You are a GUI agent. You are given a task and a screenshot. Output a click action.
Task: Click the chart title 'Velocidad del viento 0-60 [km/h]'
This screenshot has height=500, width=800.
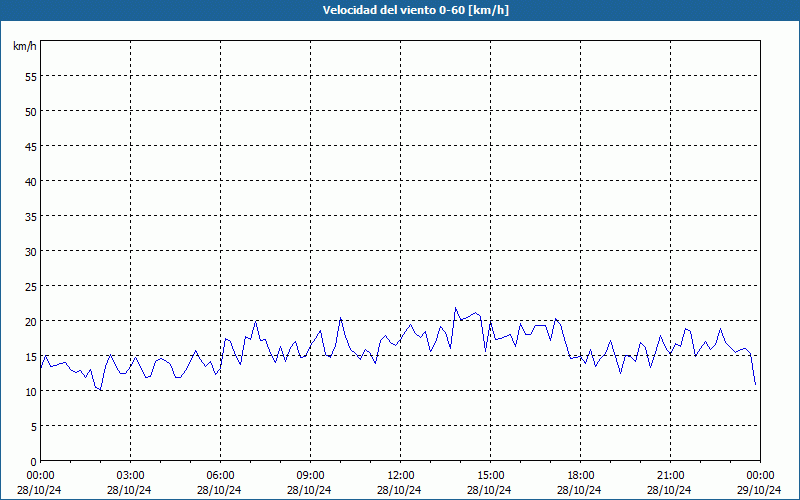tap(415, 10)
